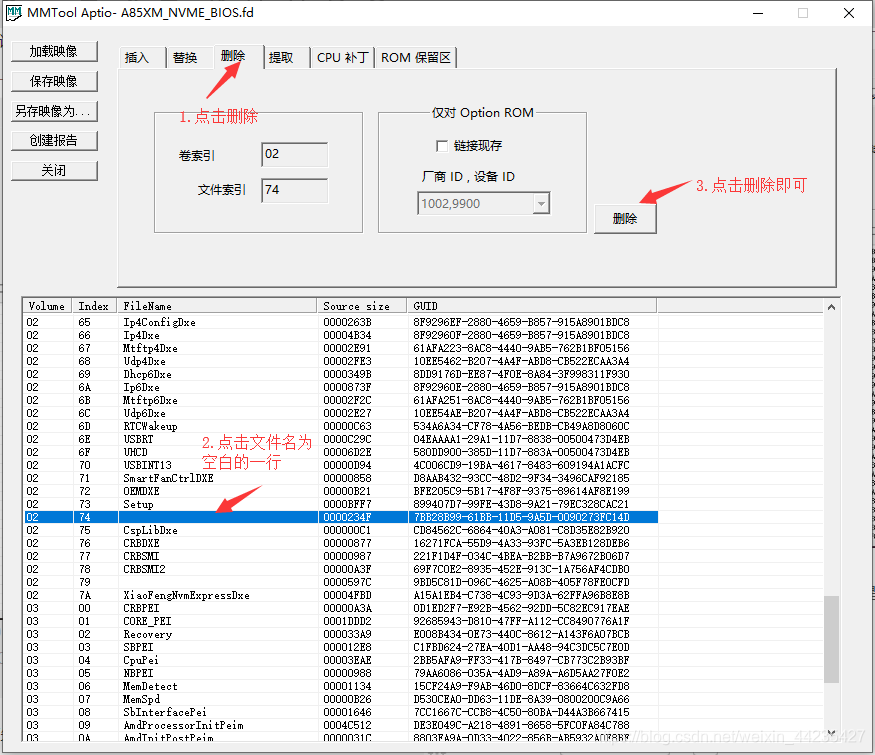The height and width of the screenshot is (755, 875).
Task: Open the CPU 补丁 tab
Action: click(x=343, y=57)
